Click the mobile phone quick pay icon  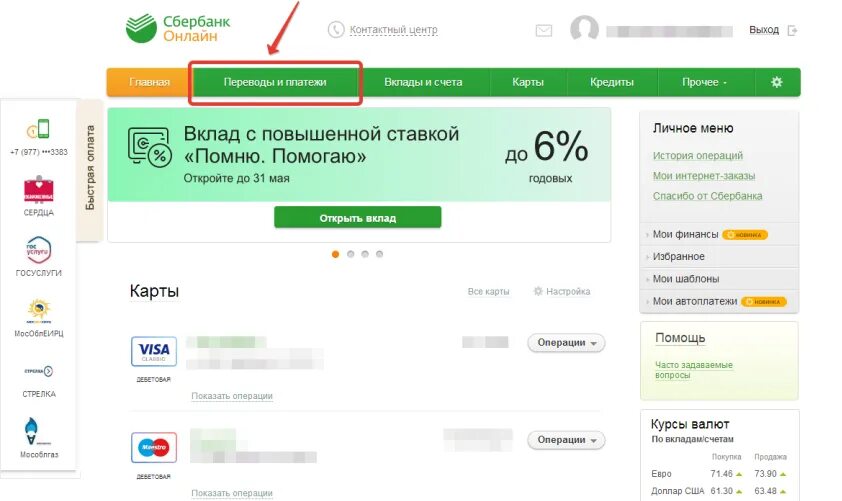39,130
